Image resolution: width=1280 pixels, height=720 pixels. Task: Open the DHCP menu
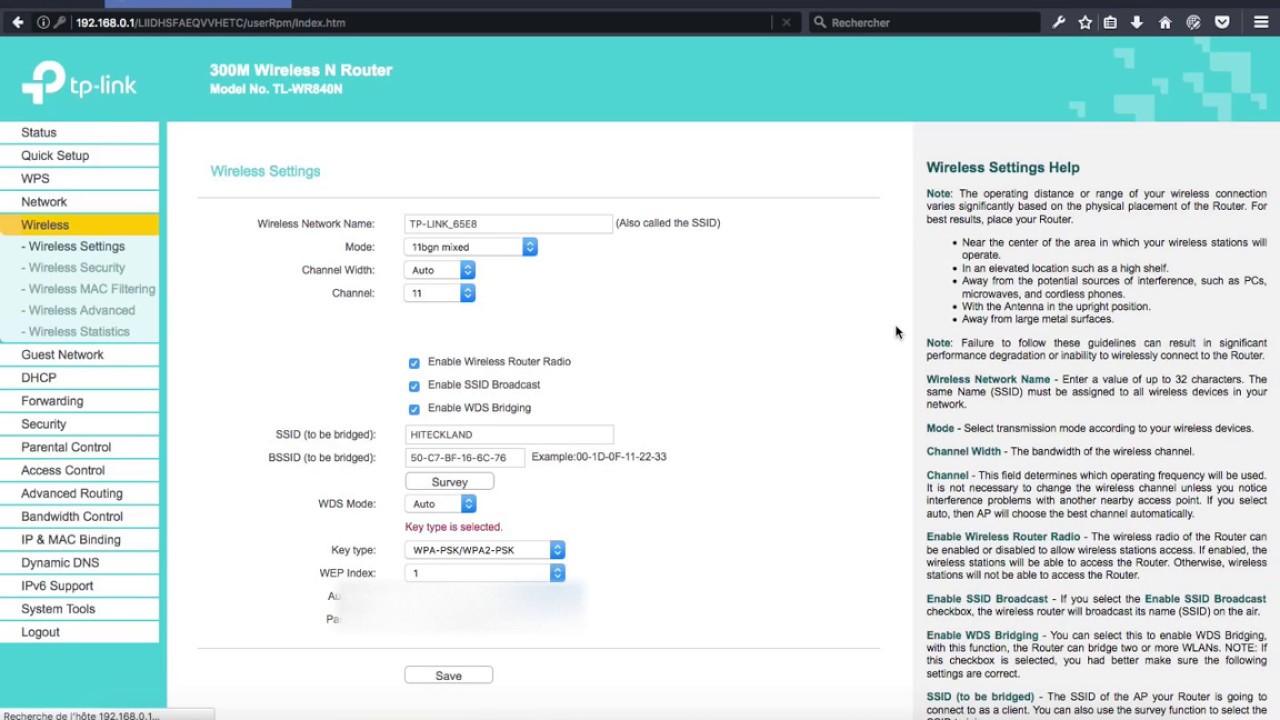click(79, 377)
